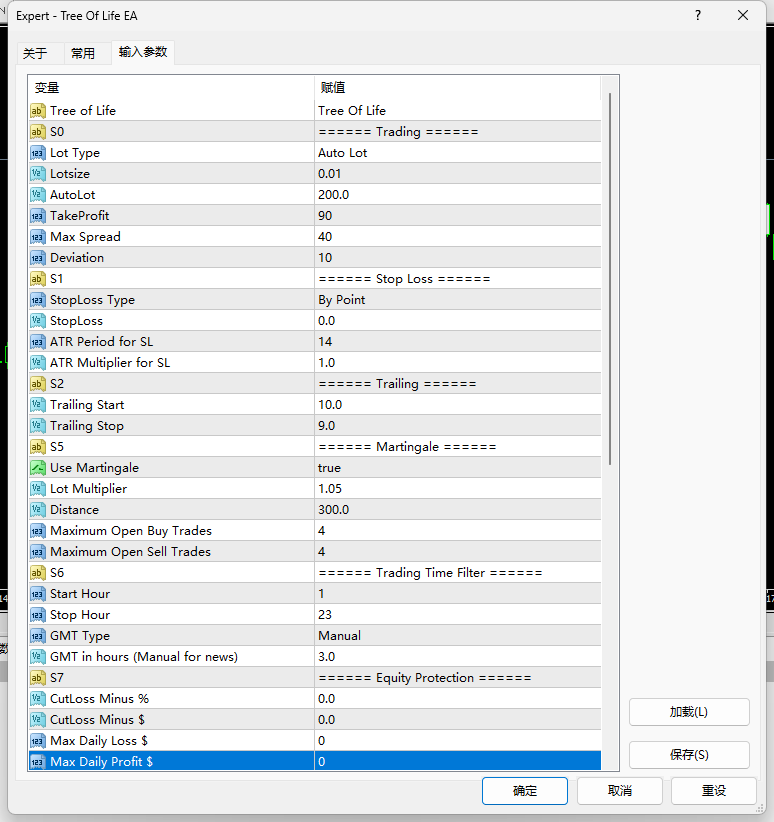Reset parameters using 重设 button
Viewport: 774px width, 822px height.
point(714,791)
